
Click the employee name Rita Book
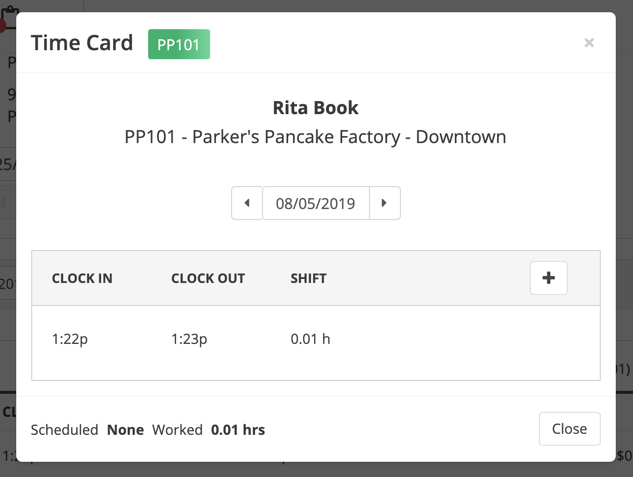click(x=316, y=107)
